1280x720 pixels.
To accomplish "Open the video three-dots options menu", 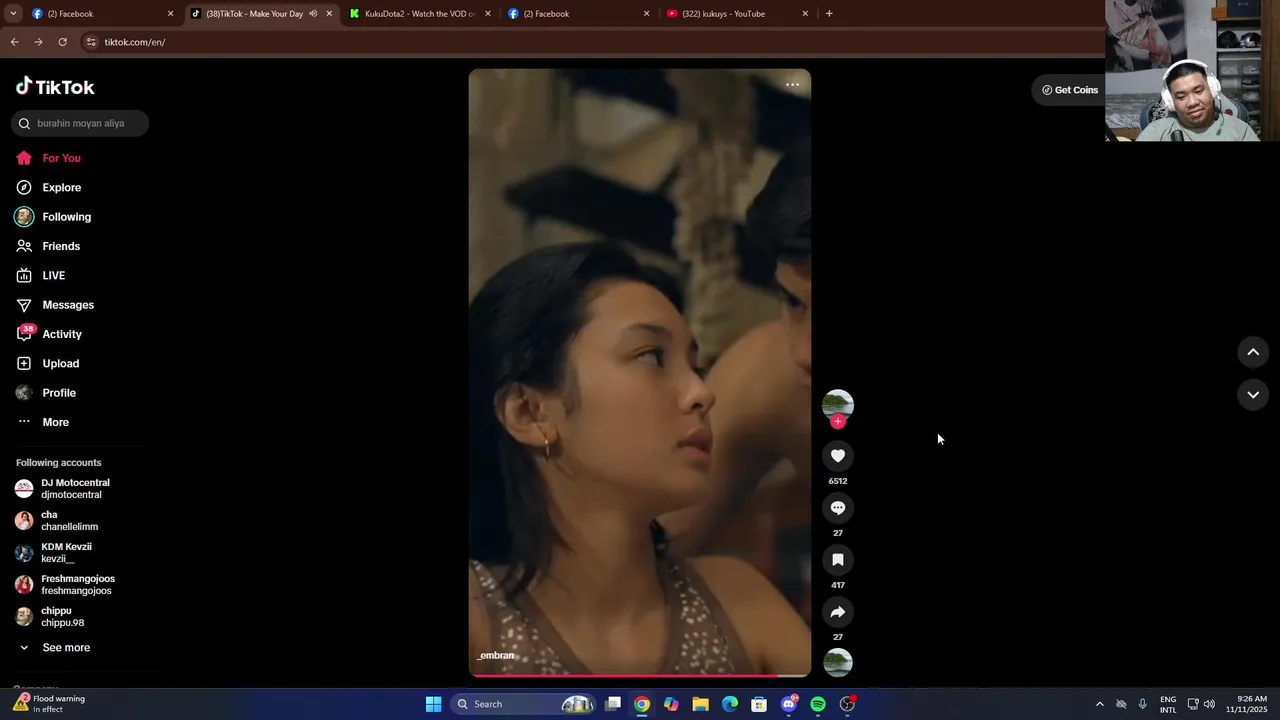I will pos(792,85).
